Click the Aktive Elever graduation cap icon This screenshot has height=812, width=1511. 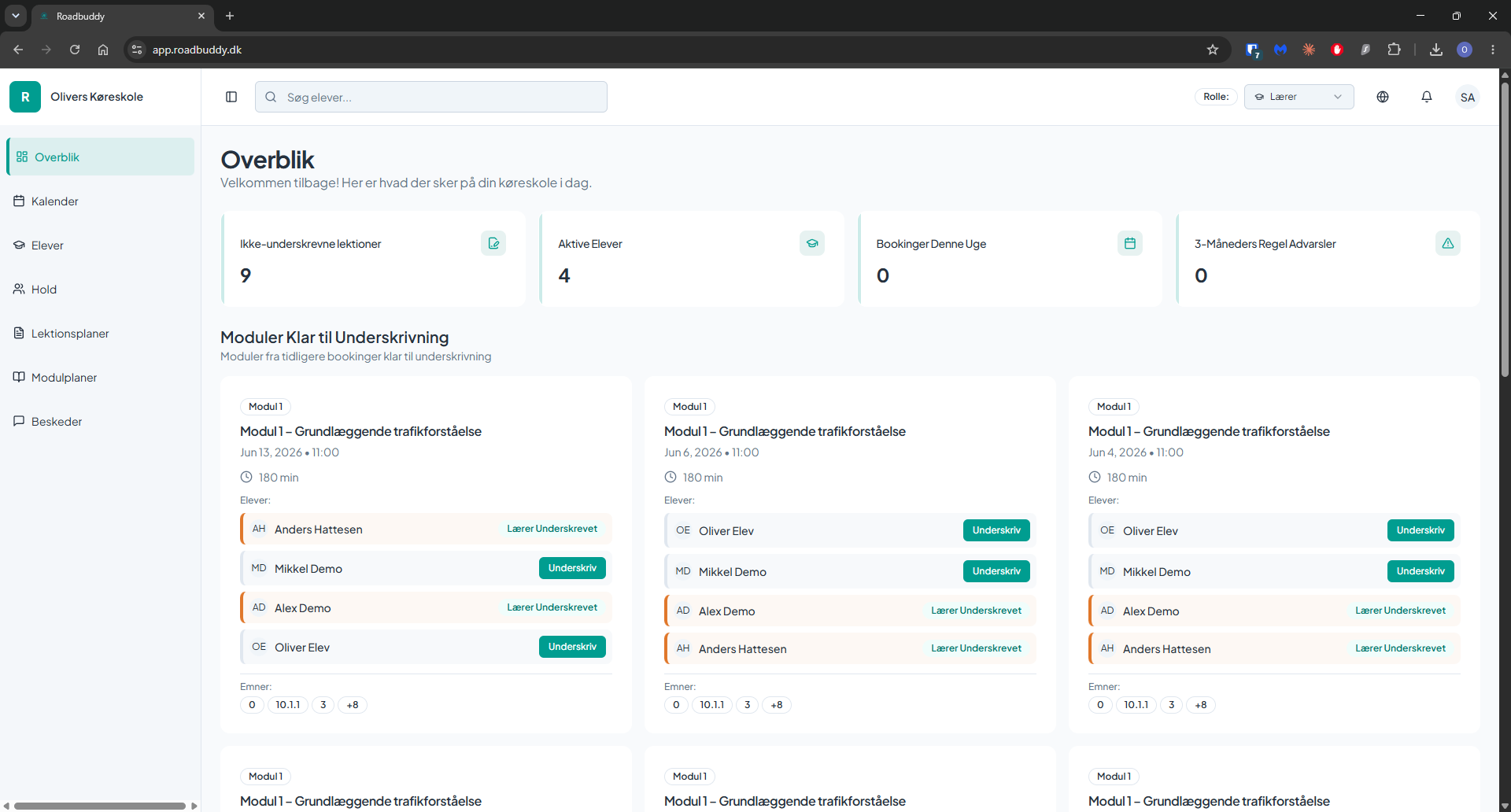[812, 243]
